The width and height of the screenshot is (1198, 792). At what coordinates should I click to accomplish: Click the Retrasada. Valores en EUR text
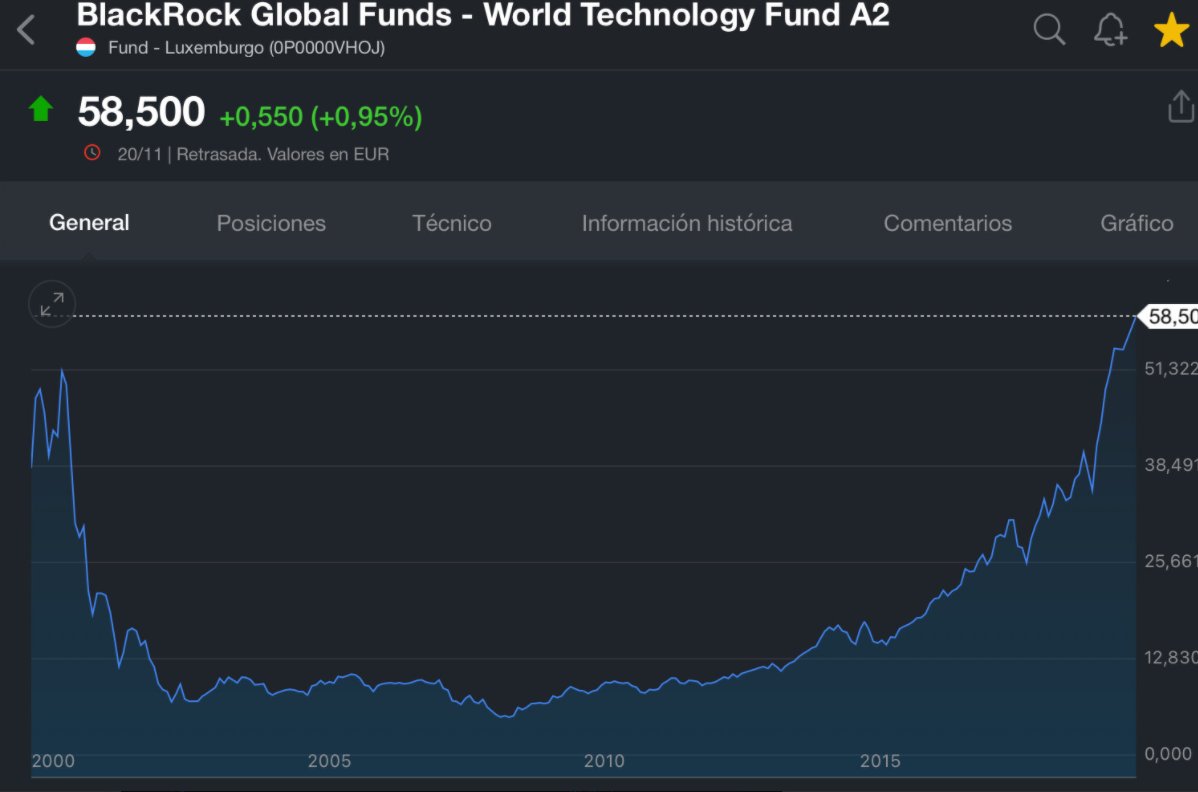283,154
